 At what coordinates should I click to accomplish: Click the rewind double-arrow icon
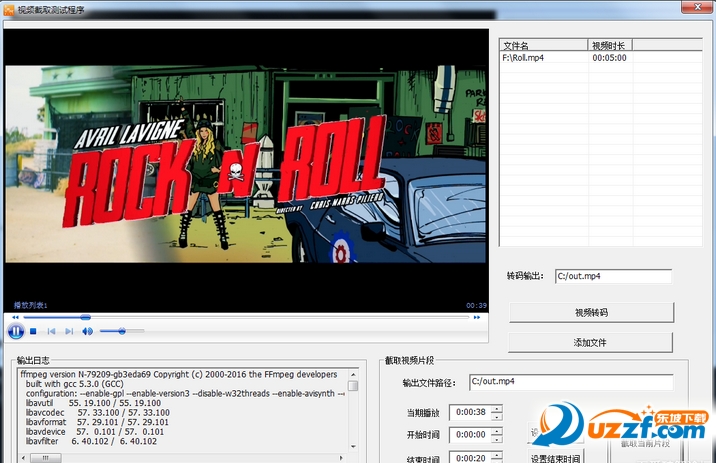(16, 317)
